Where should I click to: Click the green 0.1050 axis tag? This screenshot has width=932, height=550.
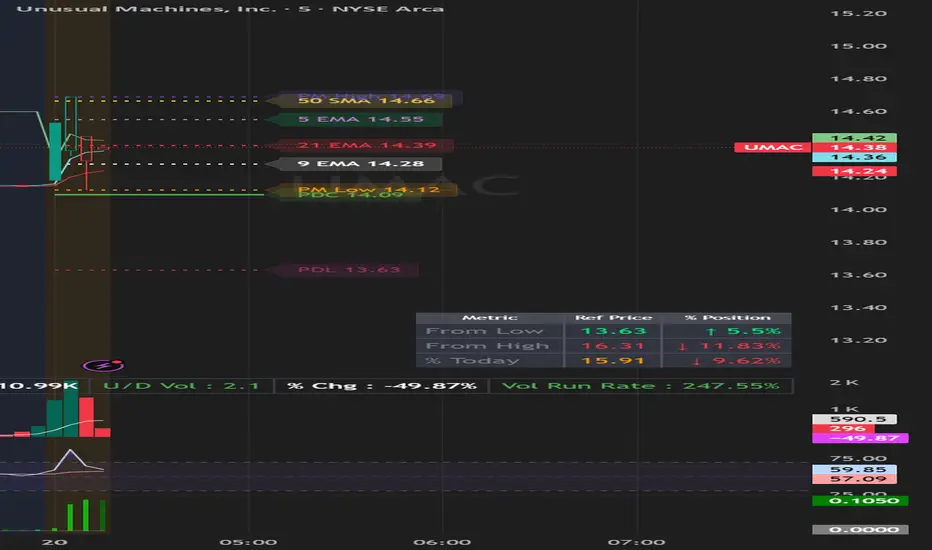pos(860,501)
